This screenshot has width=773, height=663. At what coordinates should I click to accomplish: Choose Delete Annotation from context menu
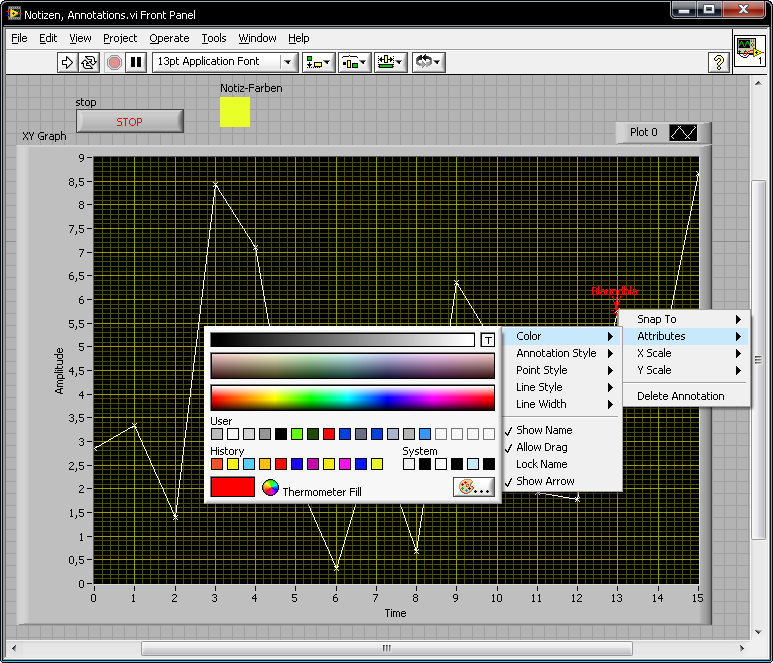(x=680, y=396)
